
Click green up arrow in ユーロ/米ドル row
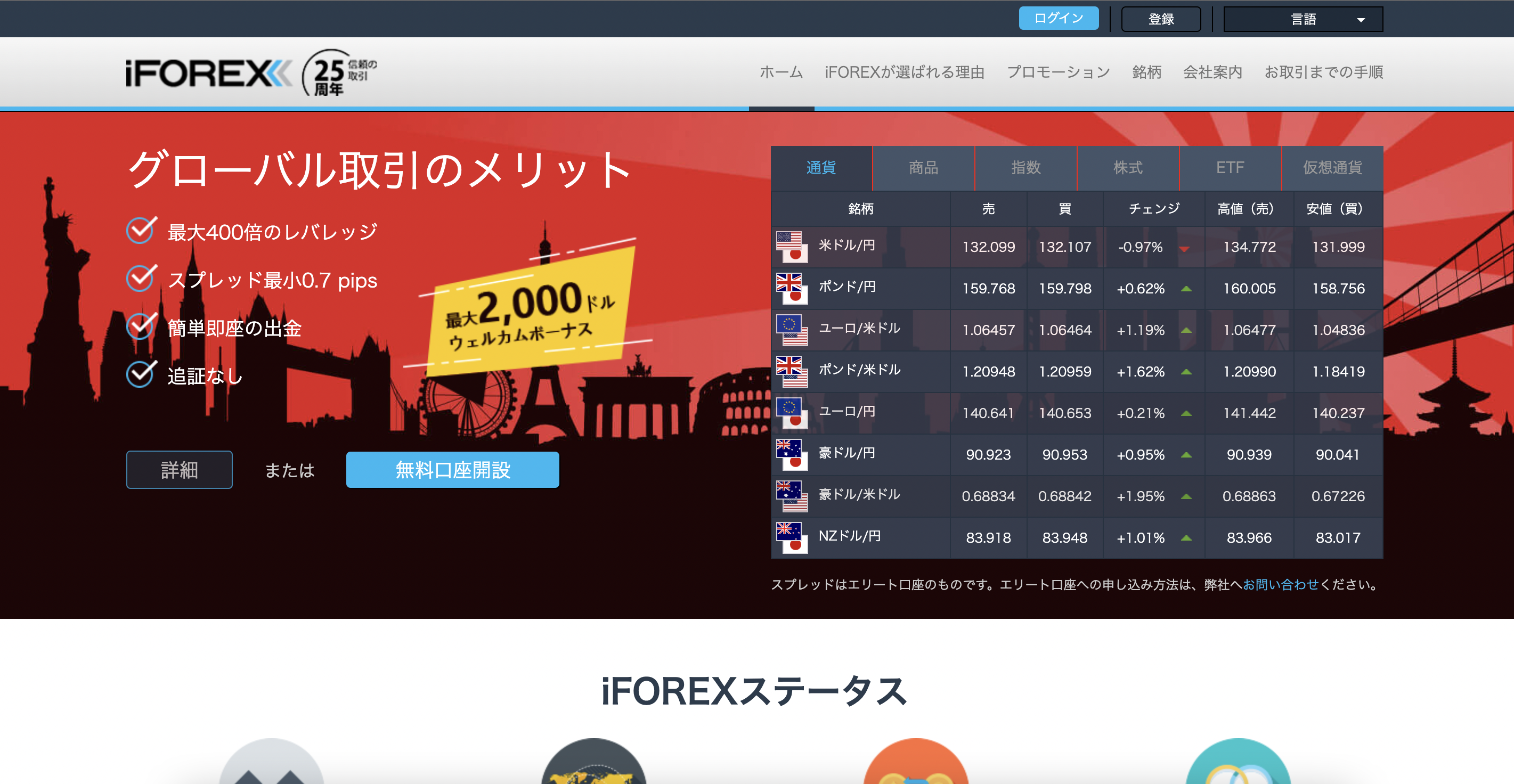1186,330
